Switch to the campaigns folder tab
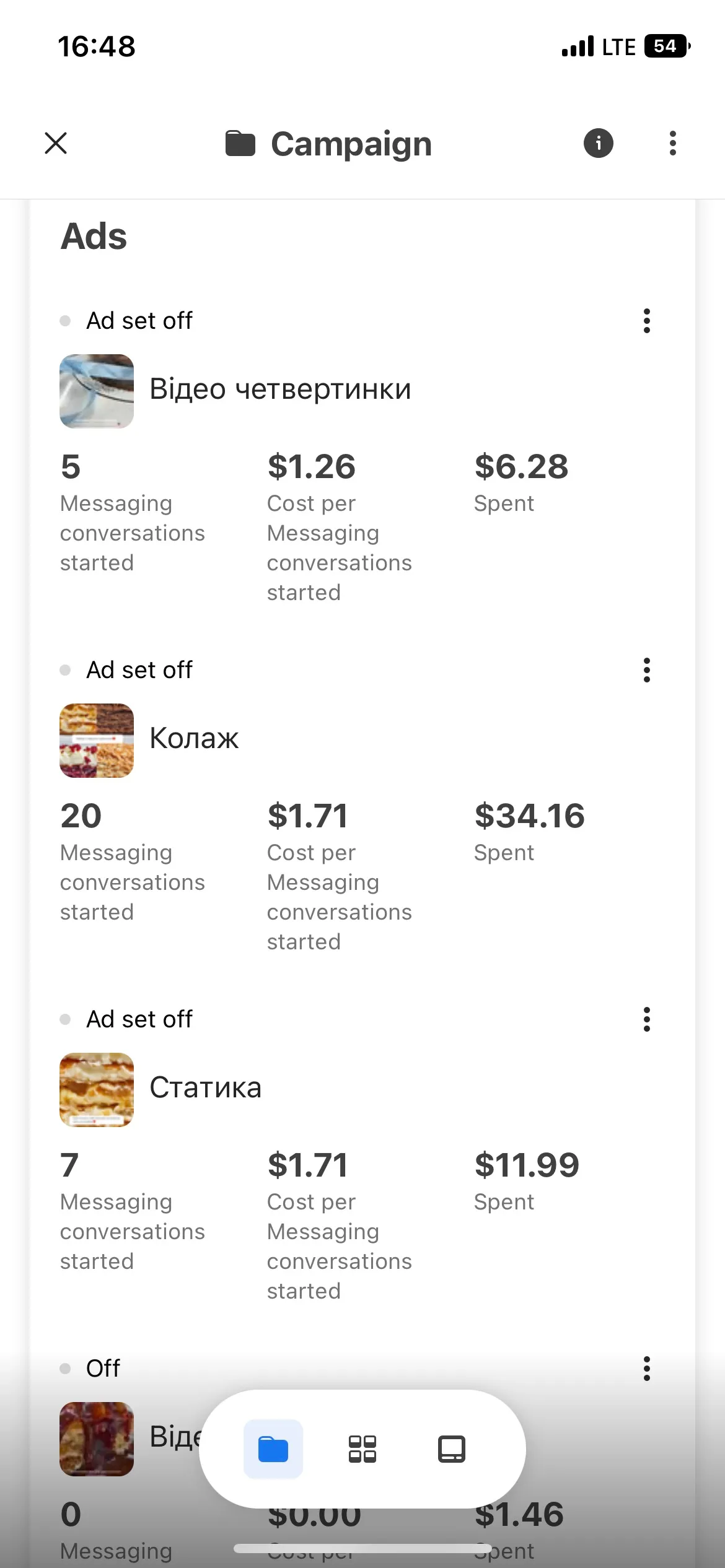Image resolution: width=725 pixels, height=1568 pixels. tap(273, 1449)
